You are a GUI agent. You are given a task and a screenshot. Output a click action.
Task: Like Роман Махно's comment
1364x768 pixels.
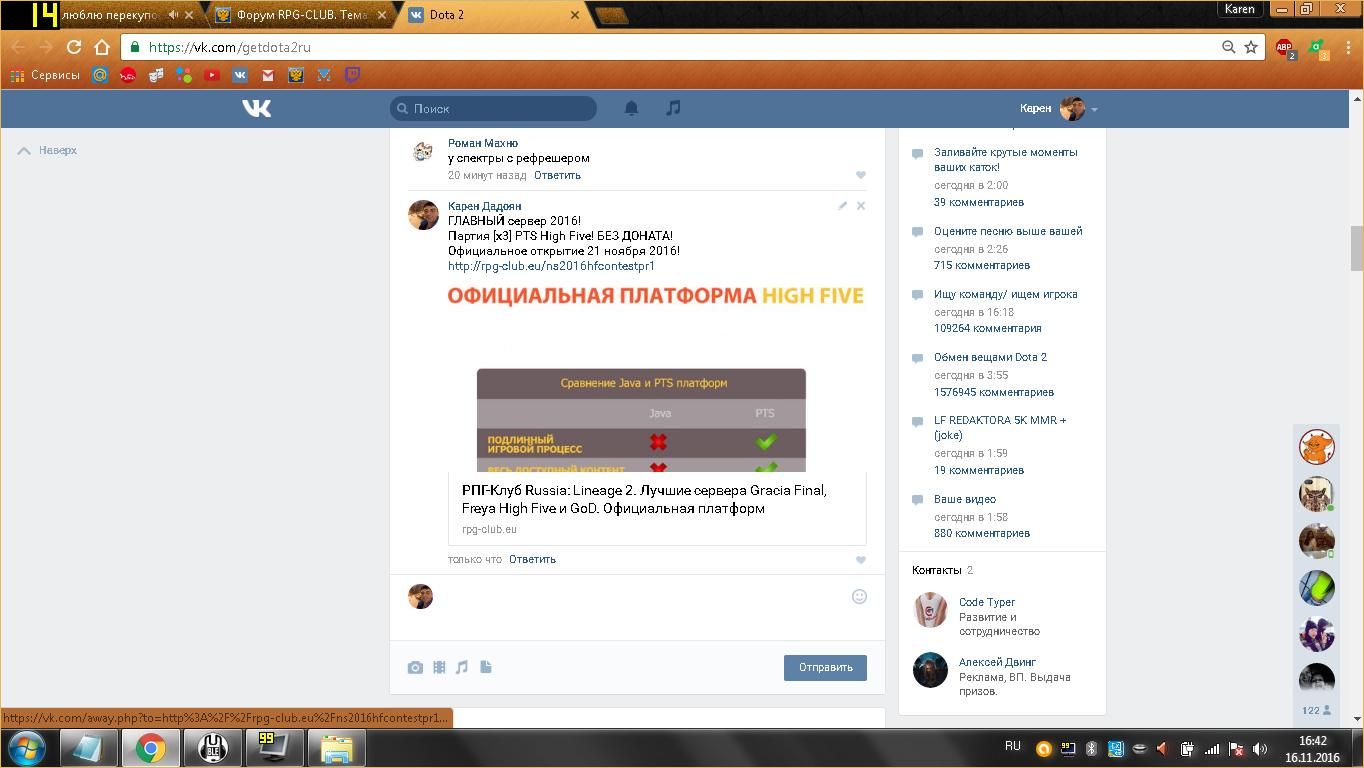[860, 175]
